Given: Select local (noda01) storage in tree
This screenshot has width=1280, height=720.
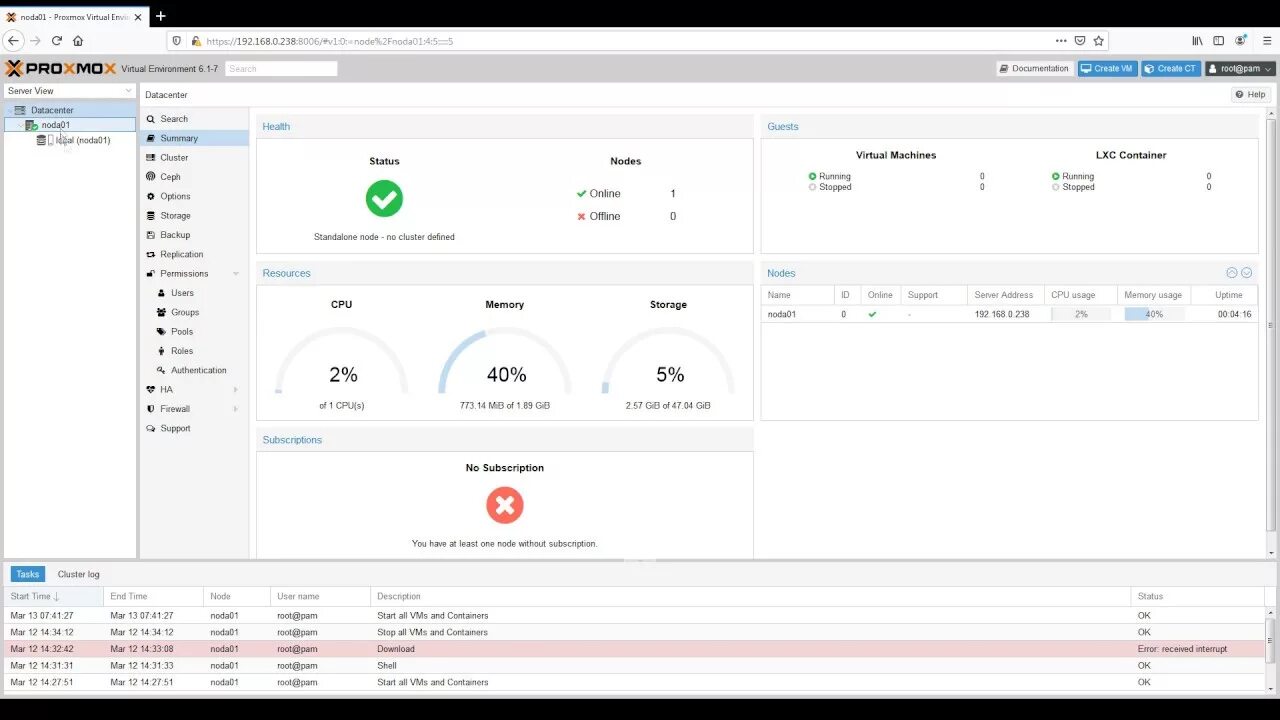Looking at the screenshot, I should pos(82,140).
